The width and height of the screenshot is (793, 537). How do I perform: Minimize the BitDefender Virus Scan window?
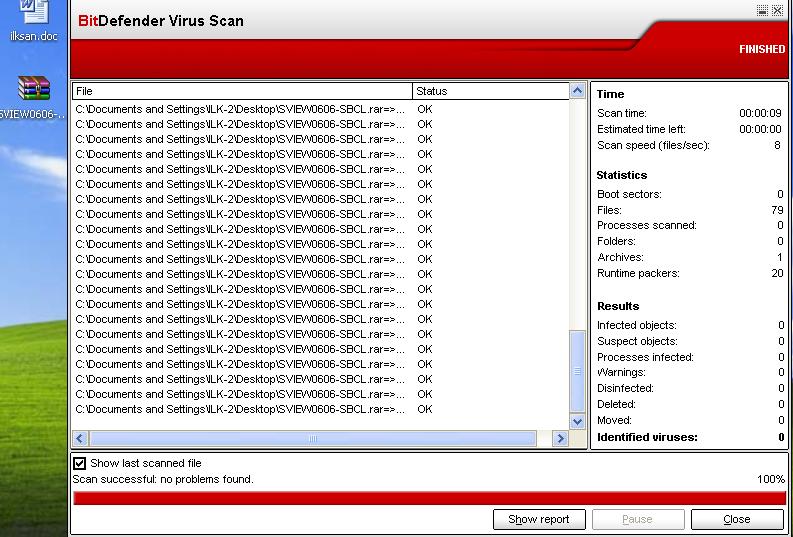762,11
